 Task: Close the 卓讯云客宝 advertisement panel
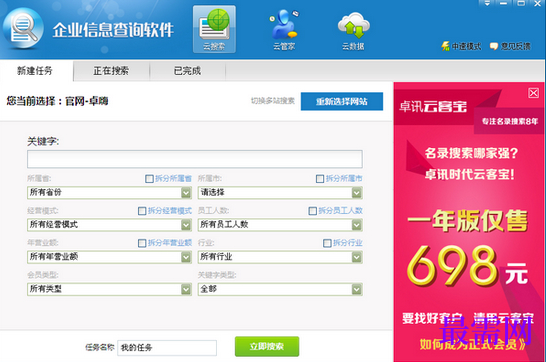pyautogui.click(x=533, y=93)
